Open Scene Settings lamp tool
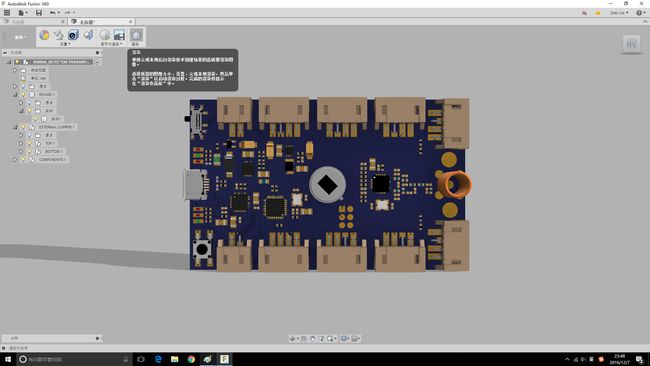Screen dimensions: 650x366 [59, 35]
